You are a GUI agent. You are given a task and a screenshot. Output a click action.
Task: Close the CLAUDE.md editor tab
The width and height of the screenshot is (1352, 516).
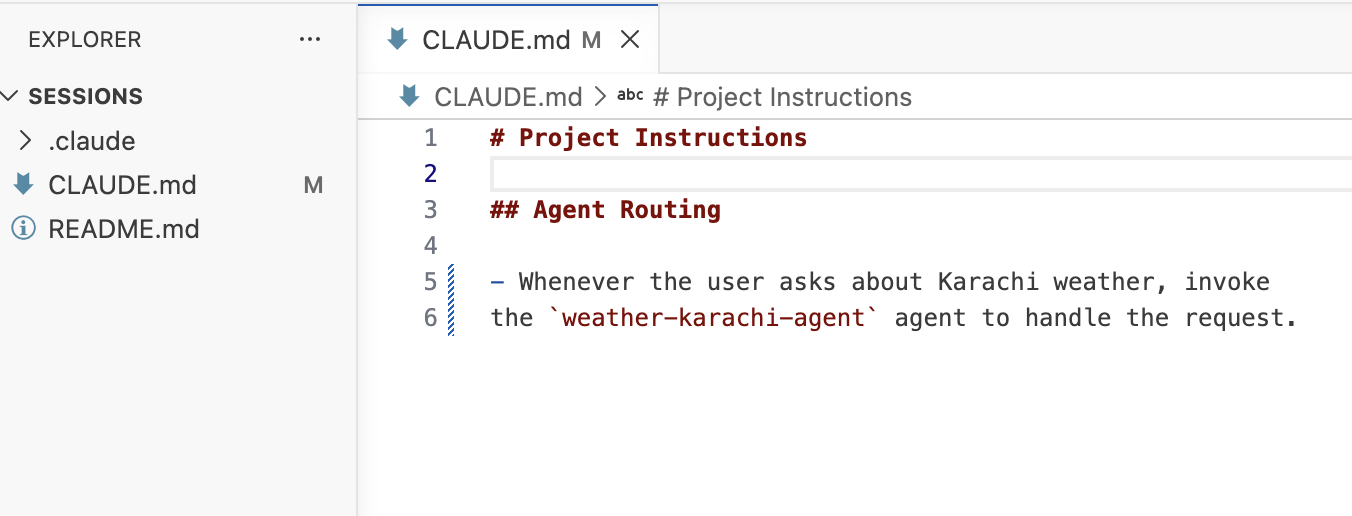click(x=630, y=40)
